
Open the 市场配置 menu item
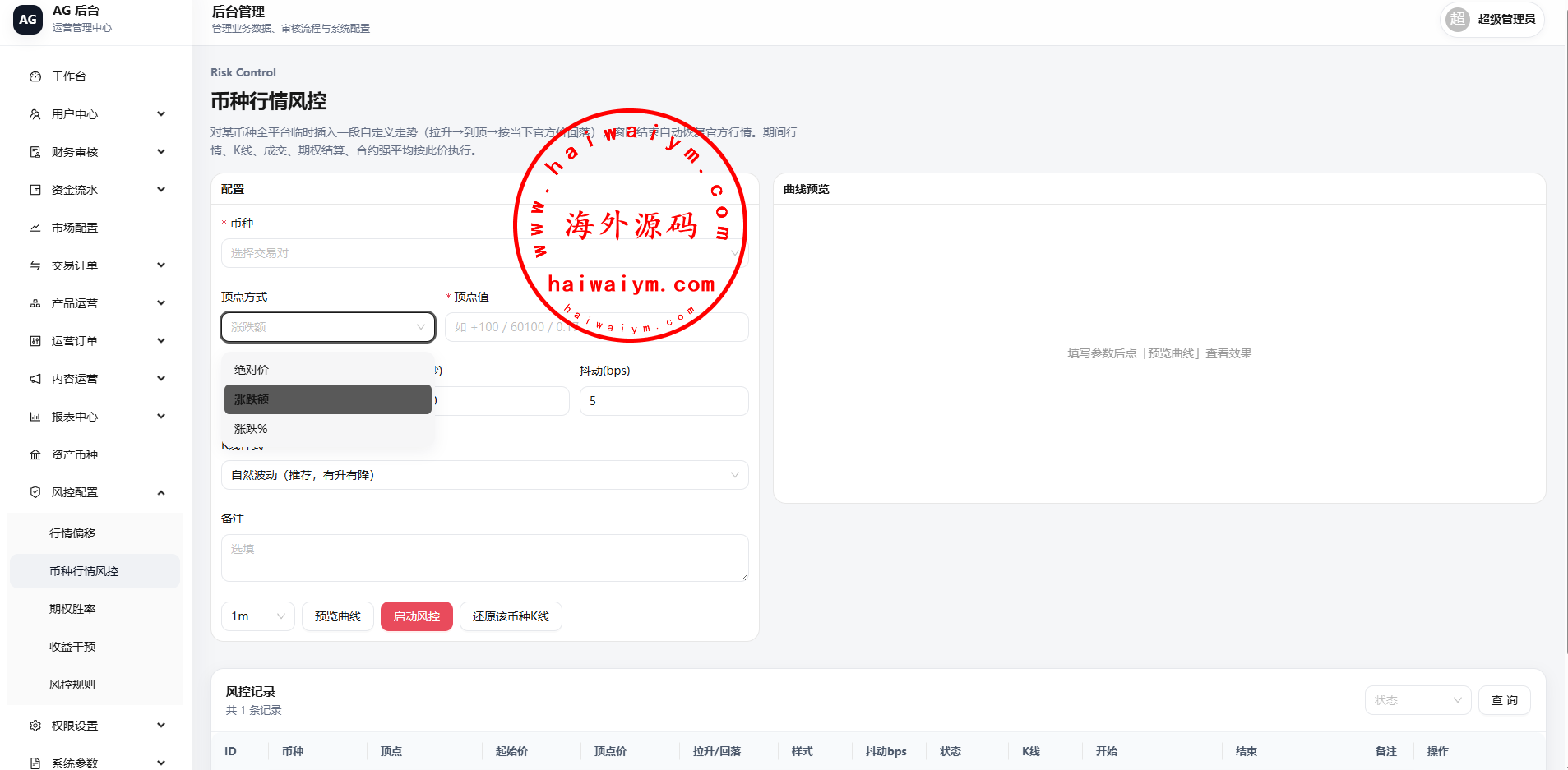96,228
